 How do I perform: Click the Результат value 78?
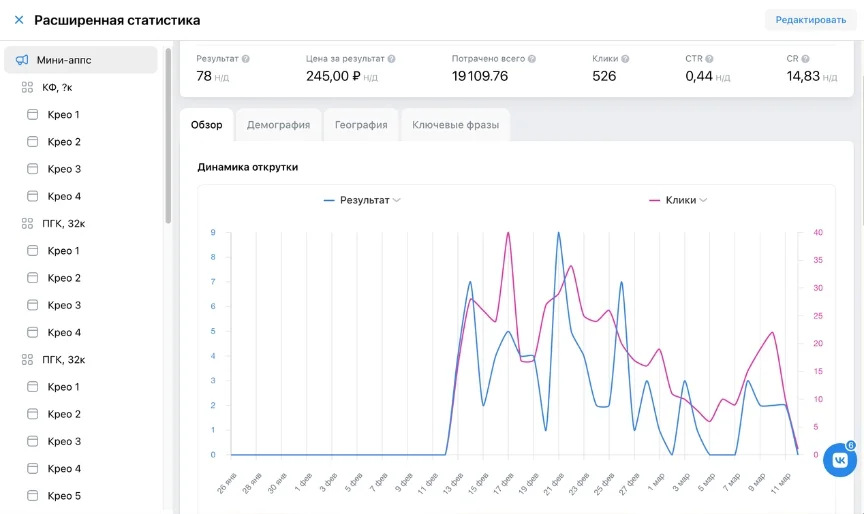tap(204, 76)
